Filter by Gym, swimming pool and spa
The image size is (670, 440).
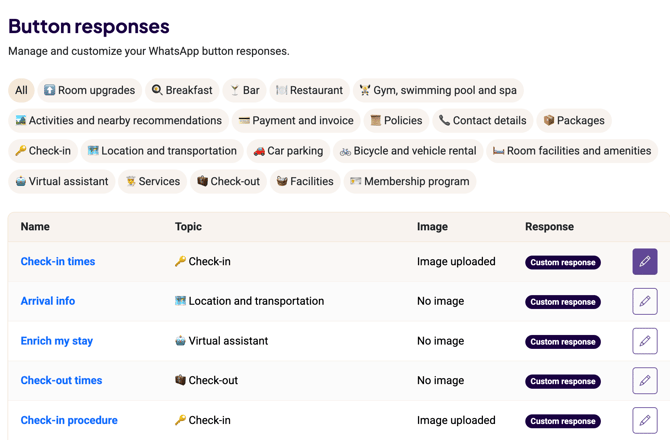point(438,90)
